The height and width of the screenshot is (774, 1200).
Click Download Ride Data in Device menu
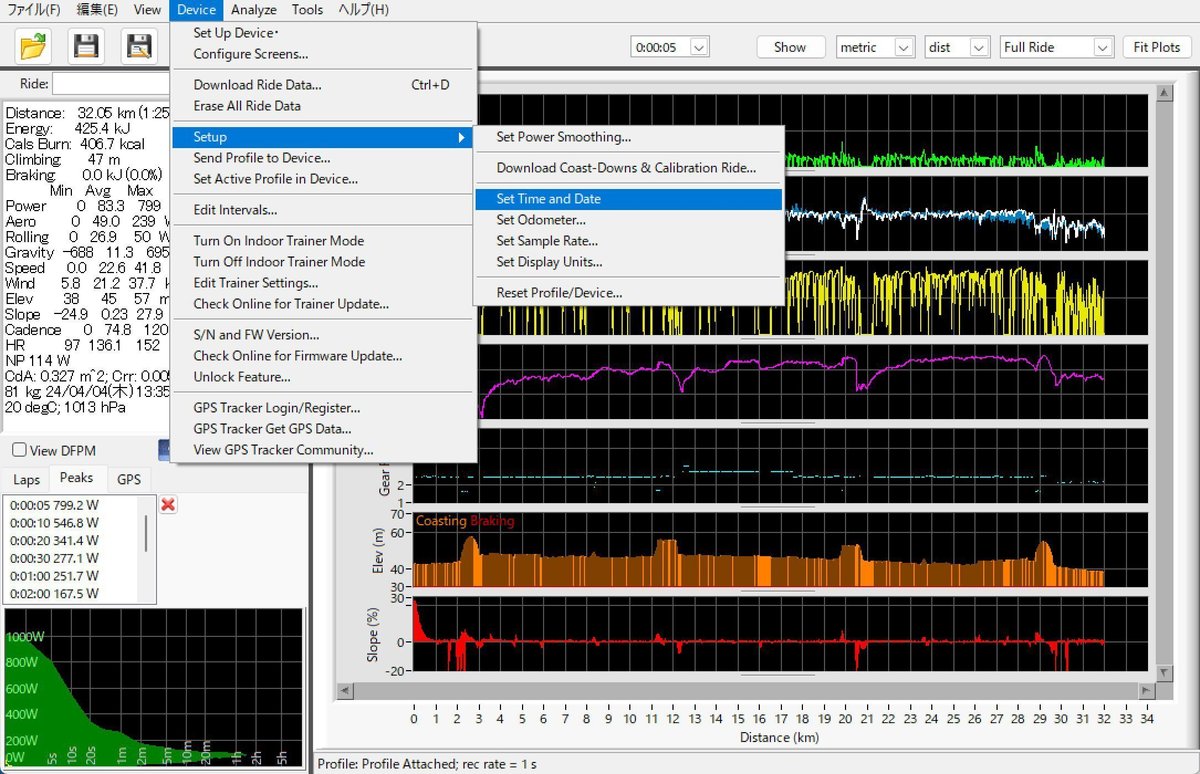coord(257,85)
